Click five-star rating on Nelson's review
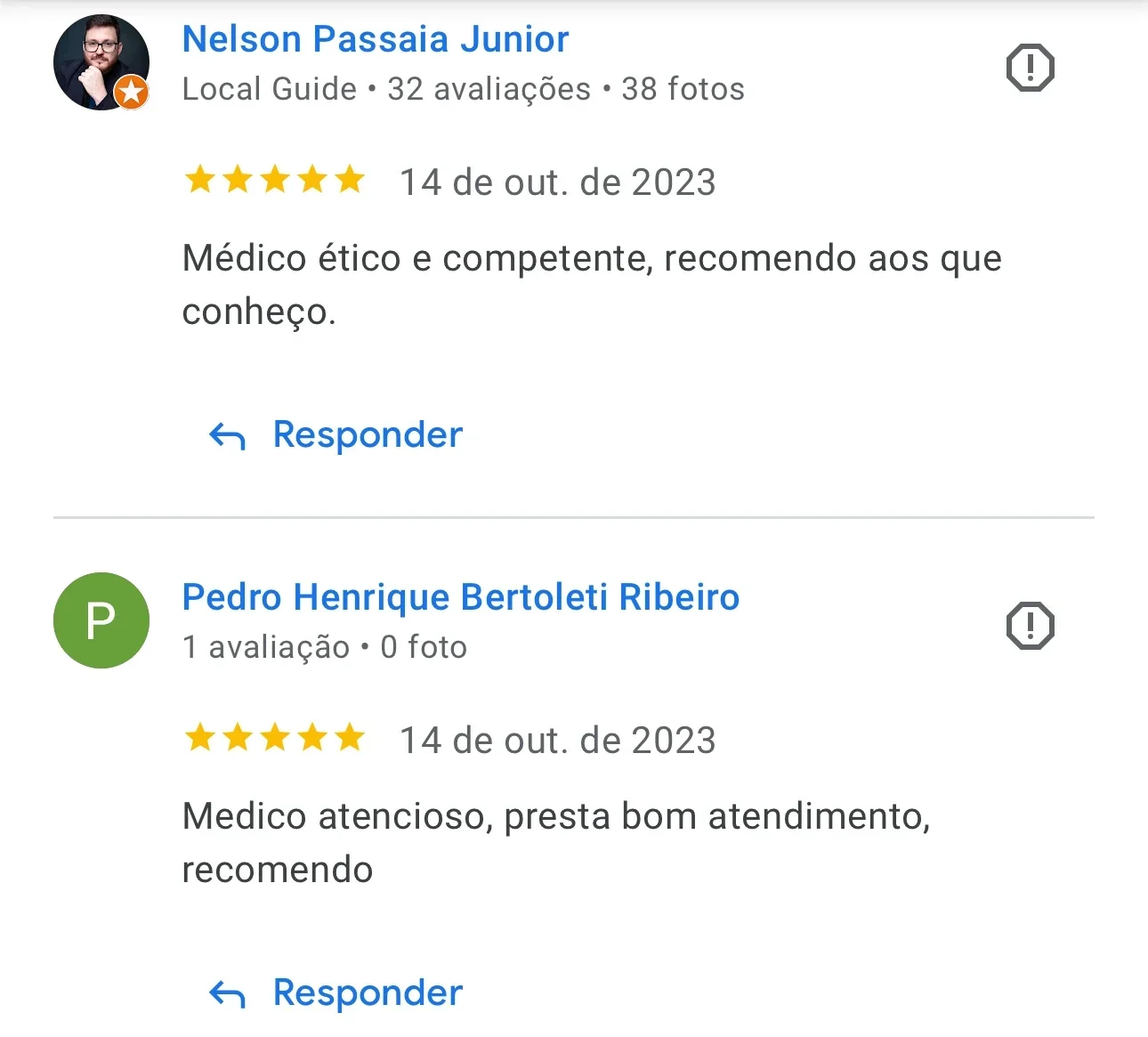This screenshot has width=1148, height=1037. pos(275,180)
